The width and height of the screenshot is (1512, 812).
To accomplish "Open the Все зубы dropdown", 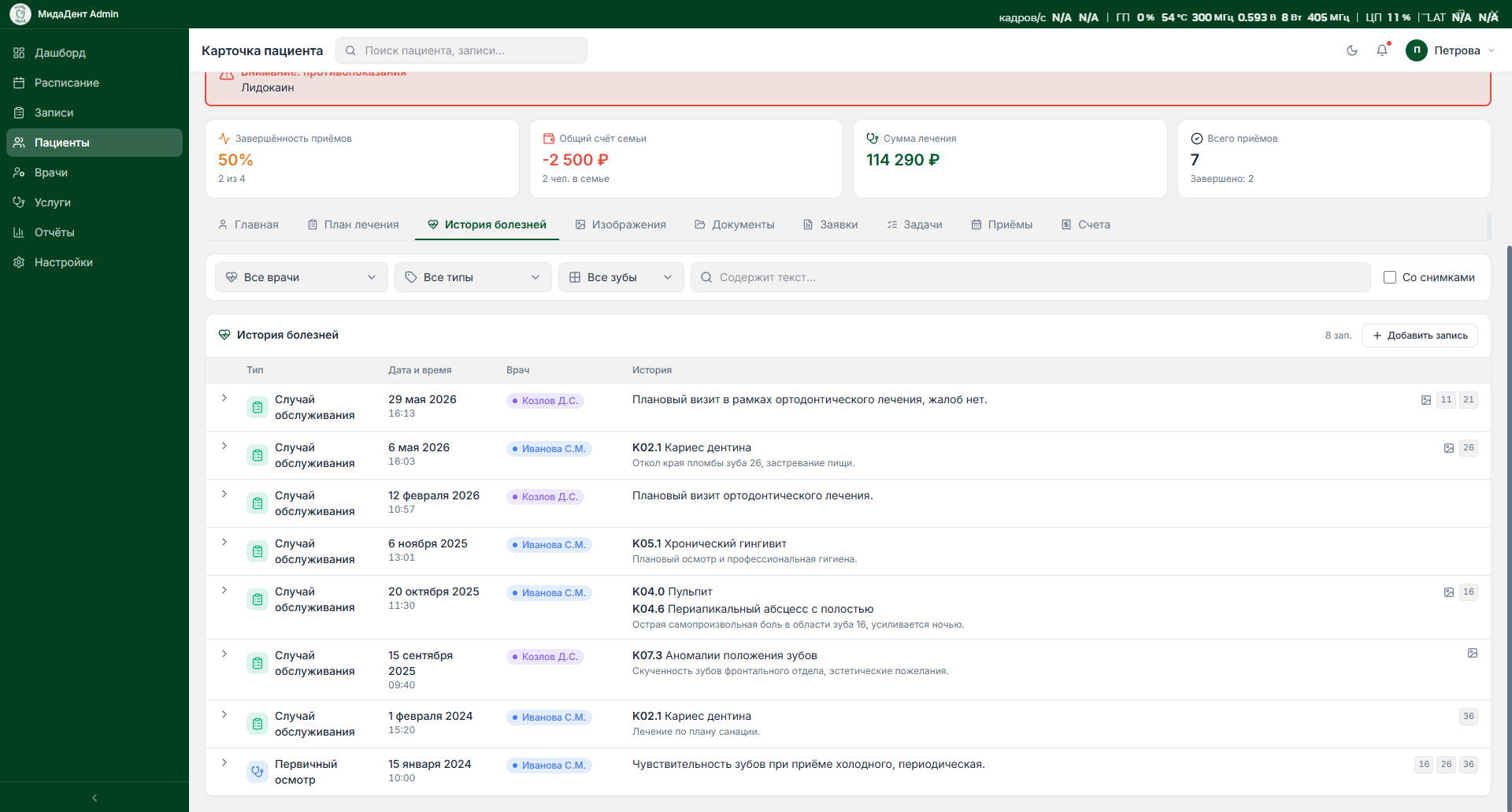I will pyautogui.click(x=621, y=277).
